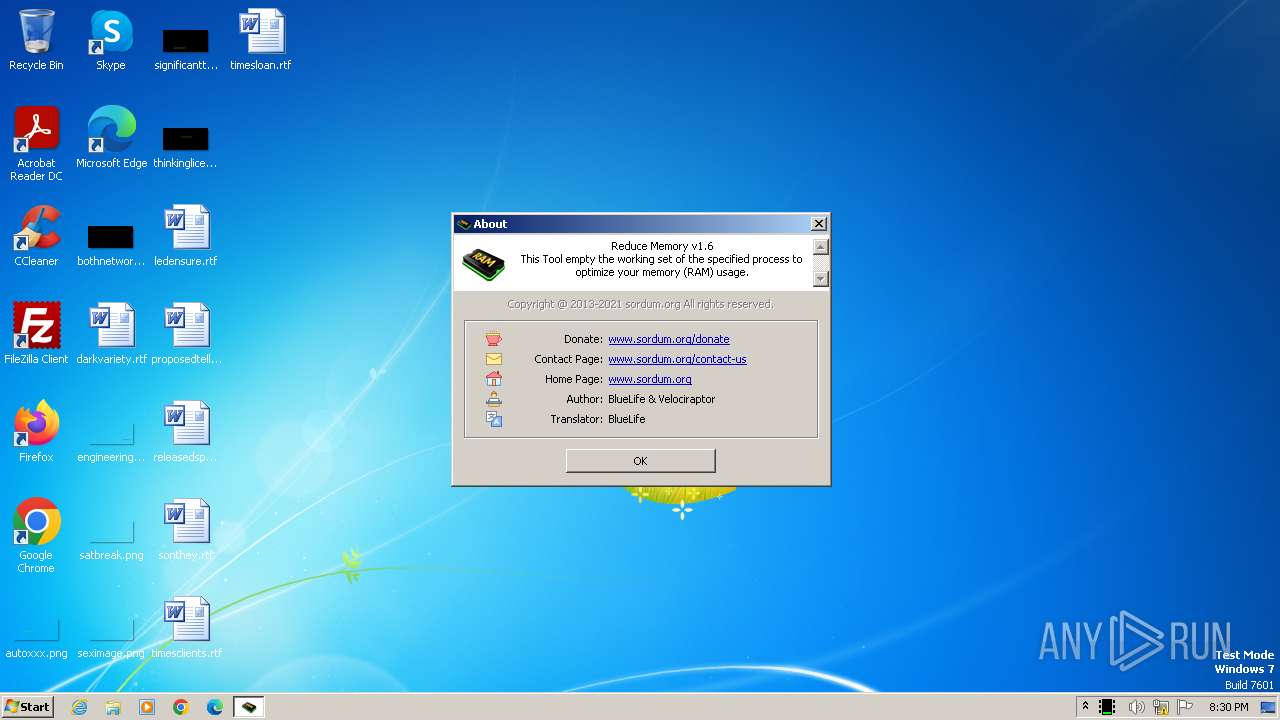This screenshot has width=1280, height=720.
Task: Select the timesclients.rtf document icon
Action: pos(186,628)
